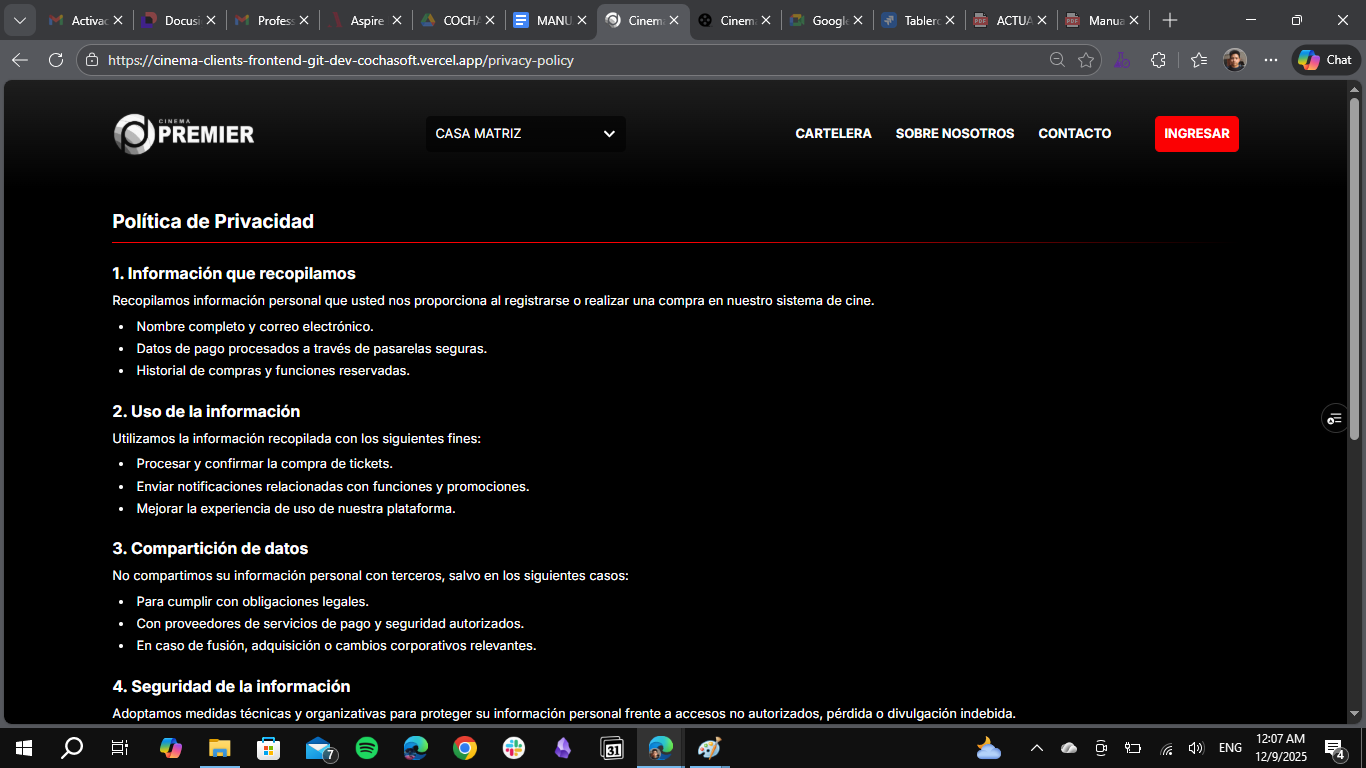Show hidden system tray icons chevron

pos(1036,748)
